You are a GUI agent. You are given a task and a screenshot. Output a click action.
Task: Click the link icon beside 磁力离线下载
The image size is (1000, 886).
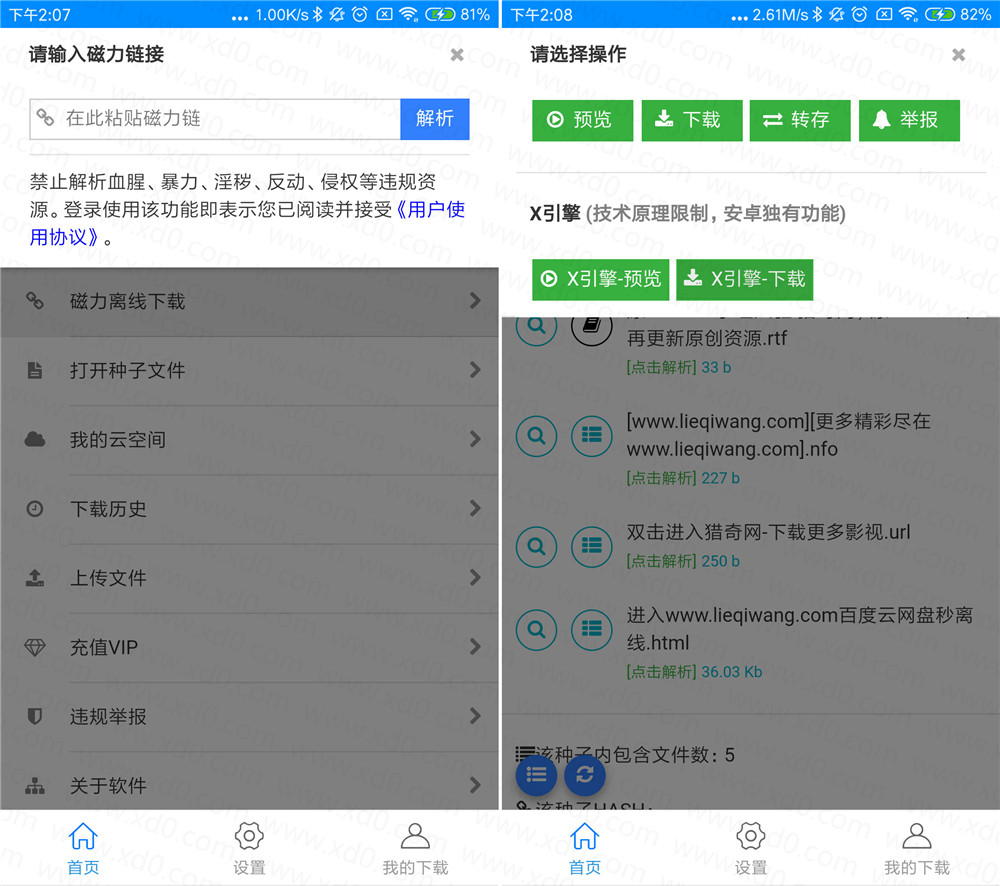pos(34,300)
